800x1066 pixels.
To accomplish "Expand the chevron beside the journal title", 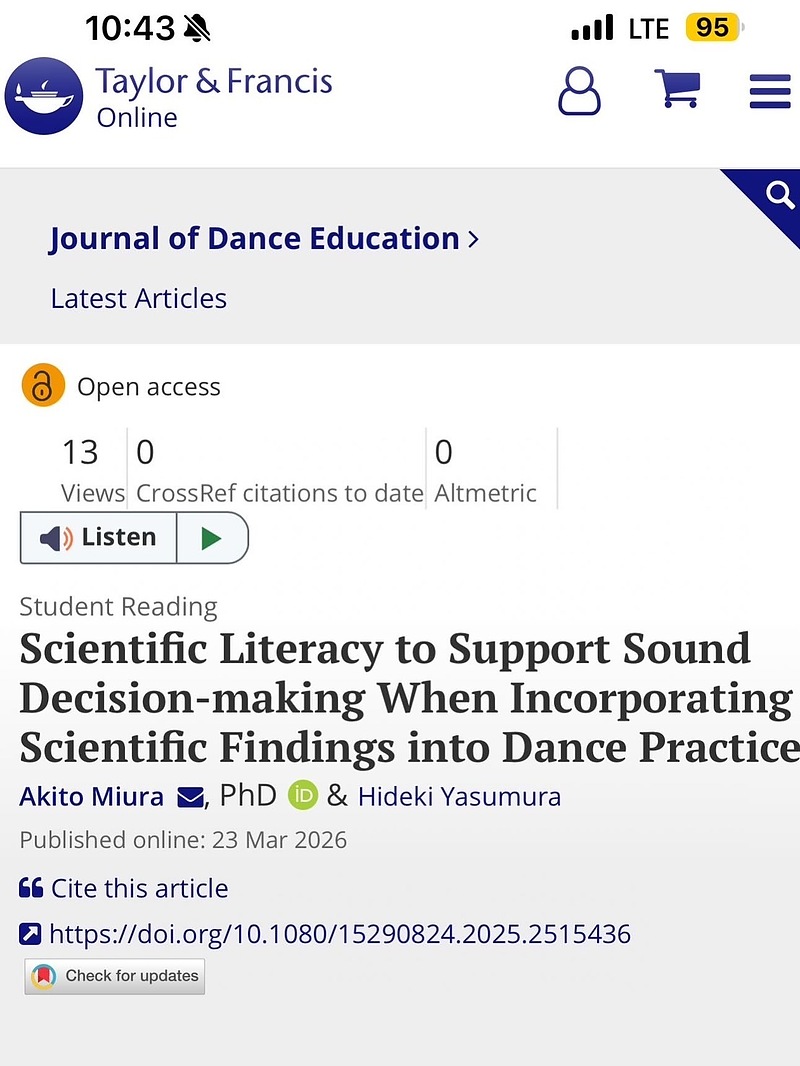I will click(x=473, y=240).
